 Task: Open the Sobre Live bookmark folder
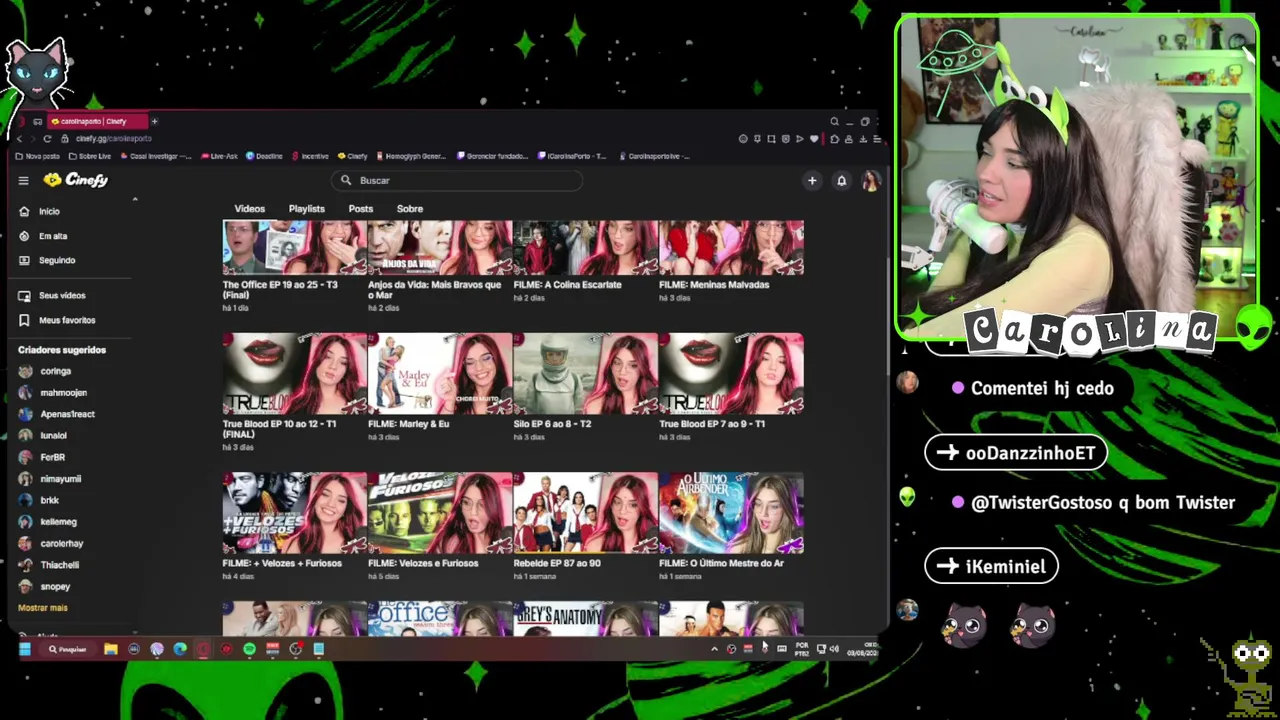89,156
